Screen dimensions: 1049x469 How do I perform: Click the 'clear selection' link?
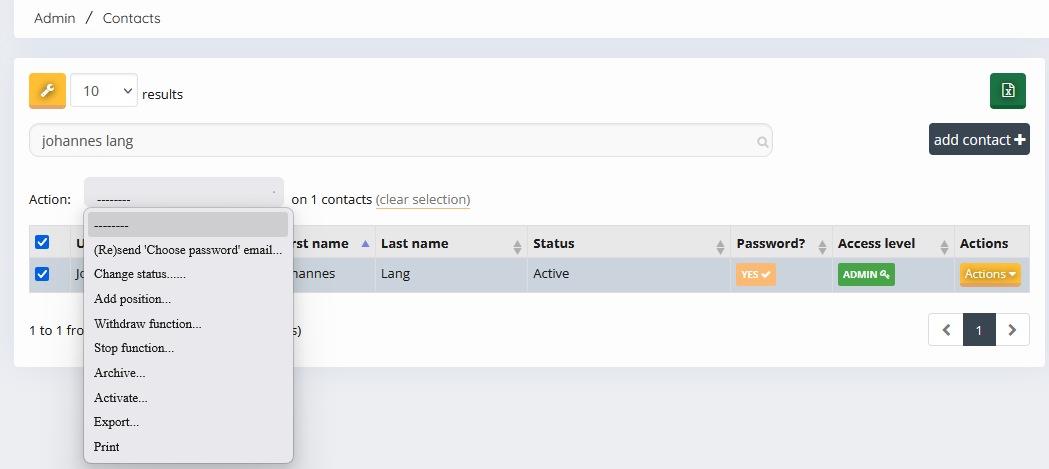click(x=423, y=199)
